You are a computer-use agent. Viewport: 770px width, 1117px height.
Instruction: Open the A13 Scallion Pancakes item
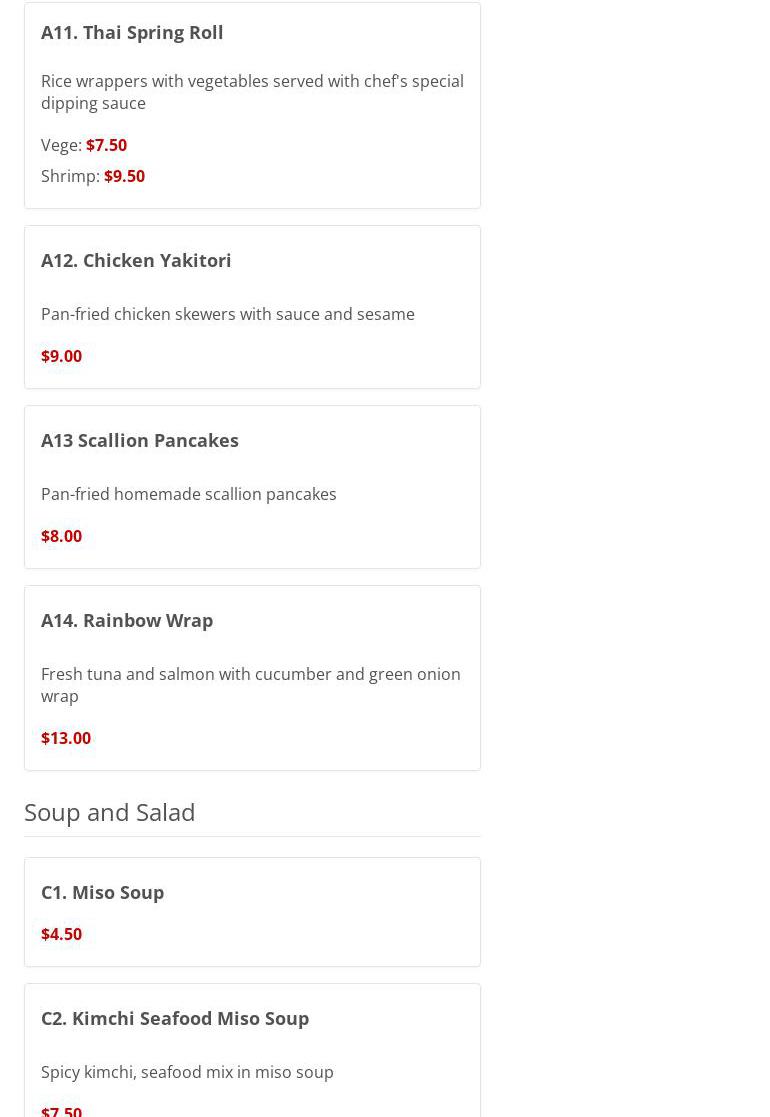tap(140, 441)
